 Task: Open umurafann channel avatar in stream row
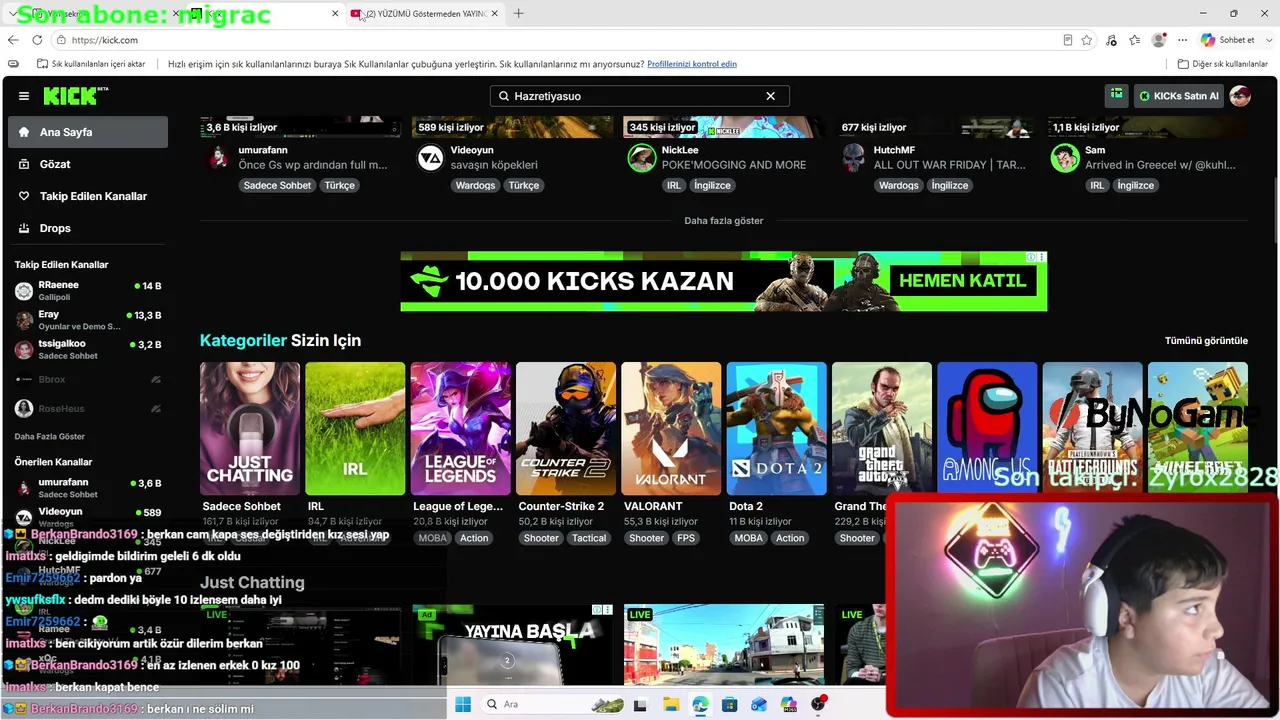218,158
